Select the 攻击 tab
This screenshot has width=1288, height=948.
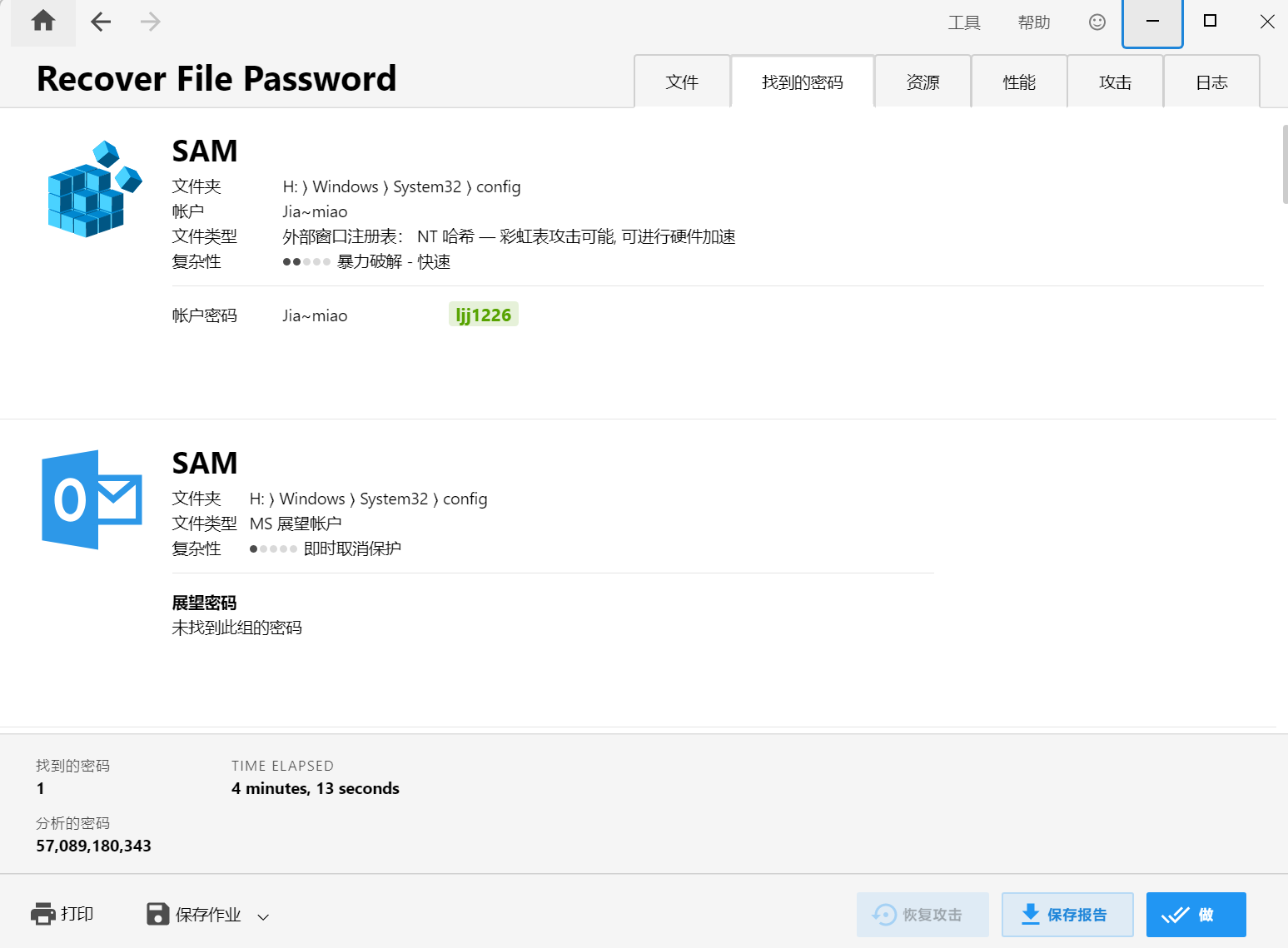click(x=1116, y=82)
